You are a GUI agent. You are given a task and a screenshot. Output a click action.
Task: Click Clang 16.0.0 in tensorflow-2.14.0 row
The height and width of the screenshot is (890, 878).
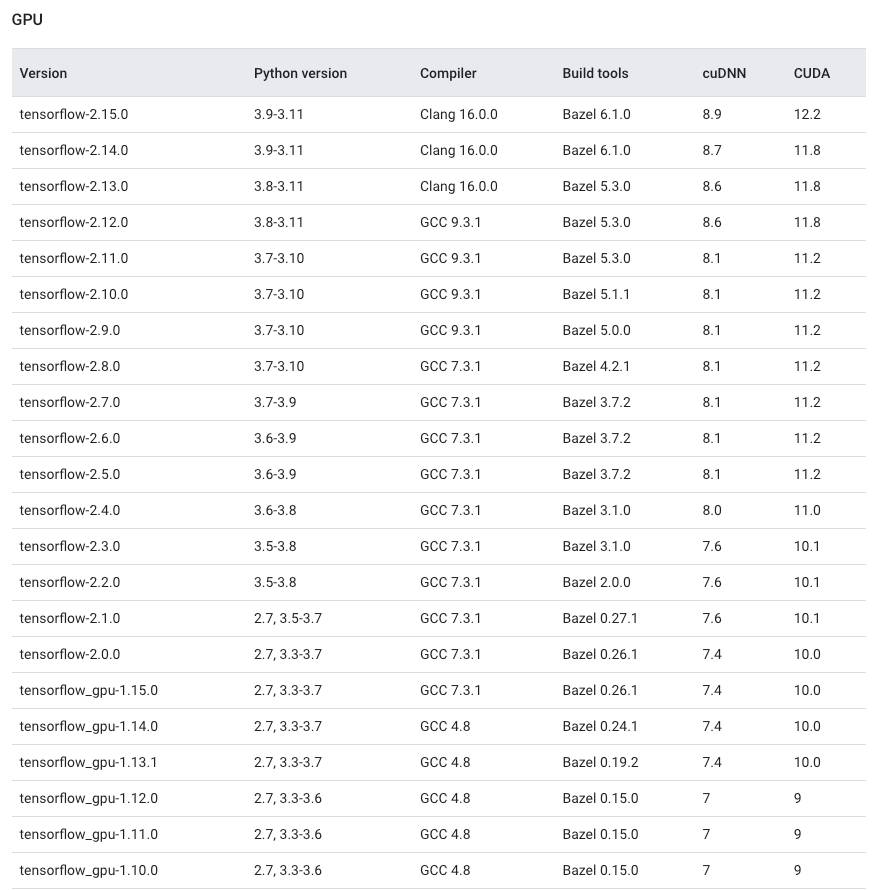tap(459, 150)
